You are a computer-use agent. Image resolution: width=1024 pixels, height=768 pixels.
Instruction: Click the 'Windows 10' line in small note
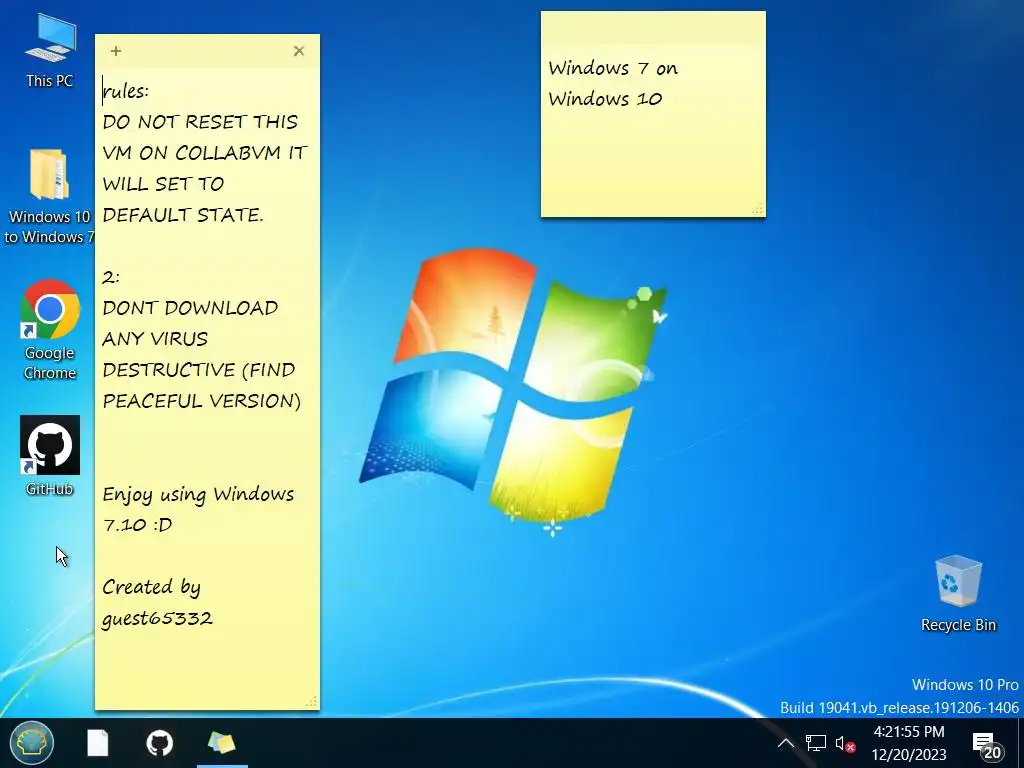pos(605,99)
